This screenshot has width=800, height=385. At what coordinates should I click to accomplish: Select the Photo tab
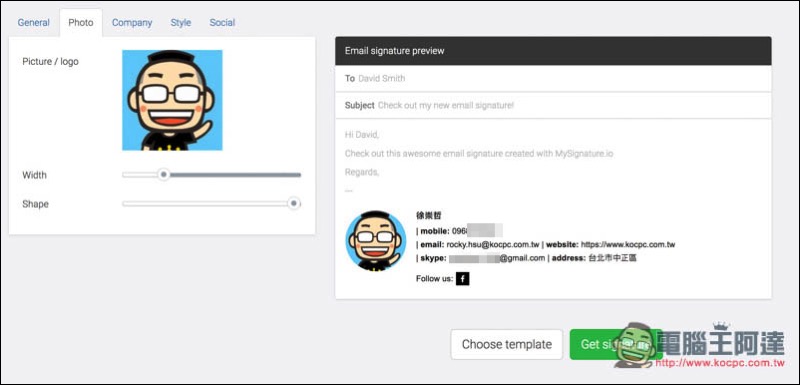pos(81,23)
